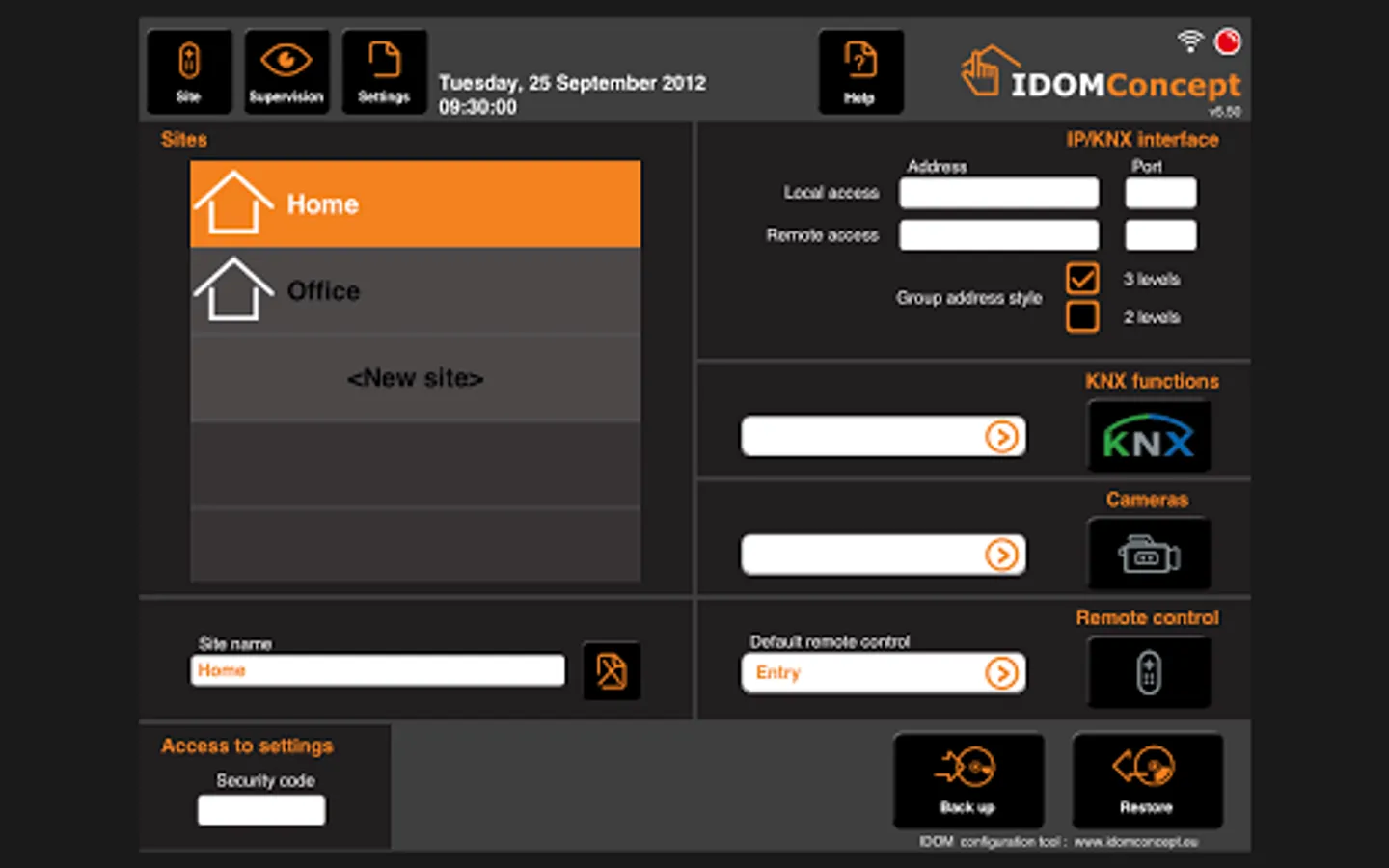Select <New site> entry
The width and height of the screenshot is (1389, 868).
point(415,377)
